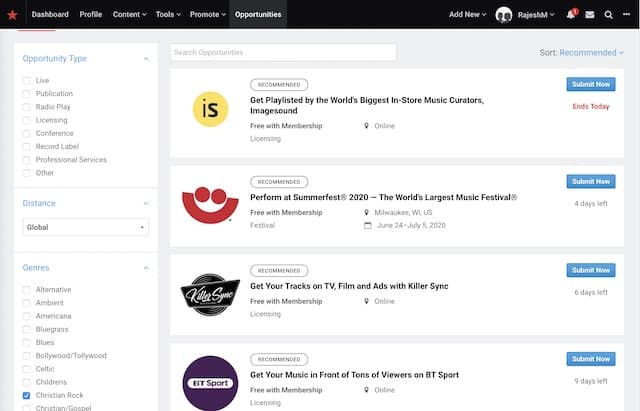Open the Imagesound playlist opportunity title

pyautogui.click(x=367, y=105)
